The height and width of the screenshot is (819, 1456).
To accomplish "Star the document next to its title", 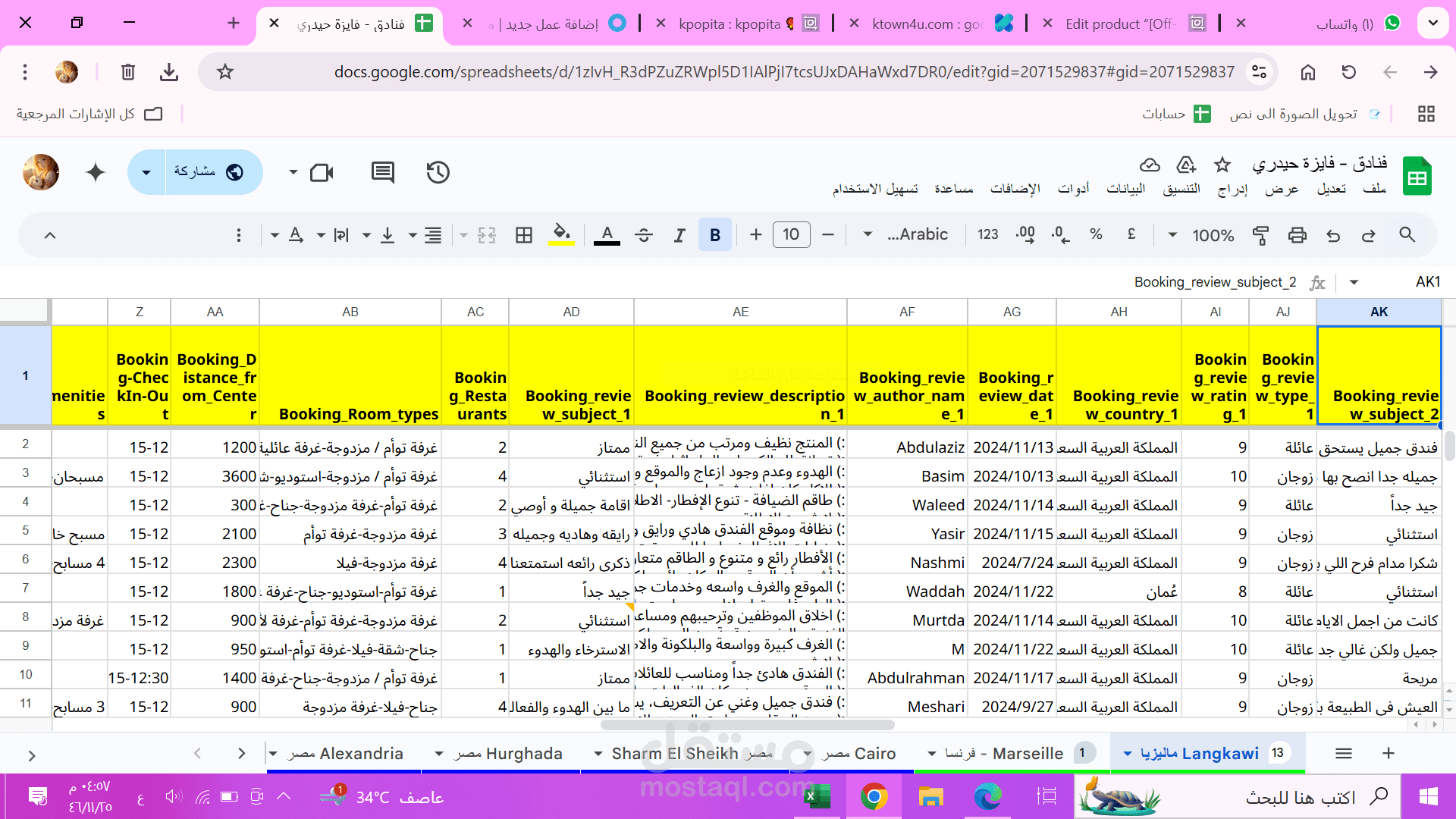I will (x=1222, y=165).
